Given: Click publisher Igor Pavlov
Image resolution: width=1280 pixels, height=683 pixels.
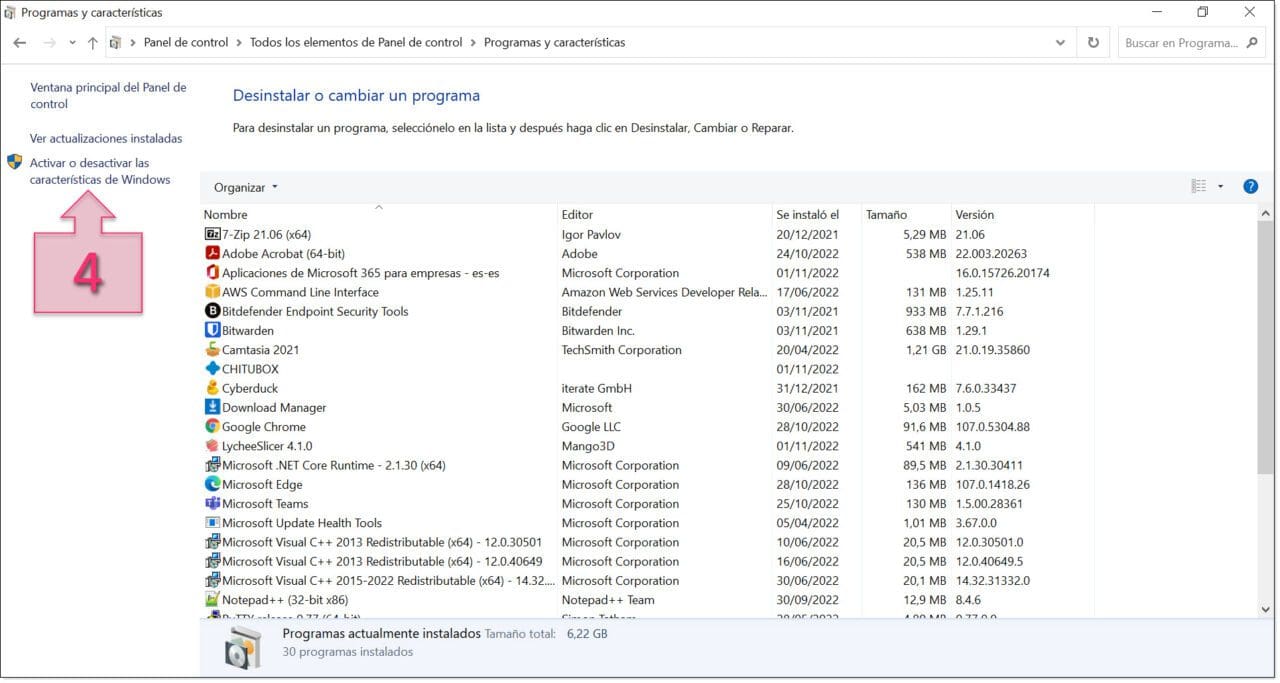Looking at the screenshot, I should (592, 234).
